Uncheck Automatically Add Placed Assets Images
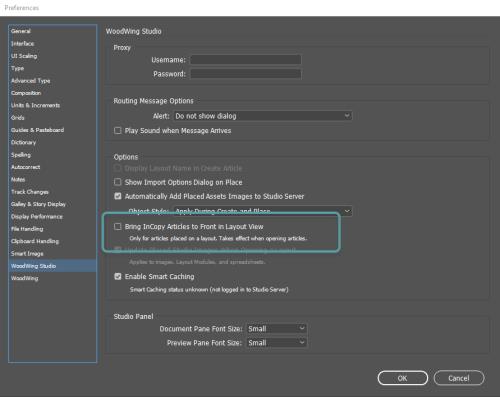The width and height of the screenshot is (500, 397). [x=118, y=196]
